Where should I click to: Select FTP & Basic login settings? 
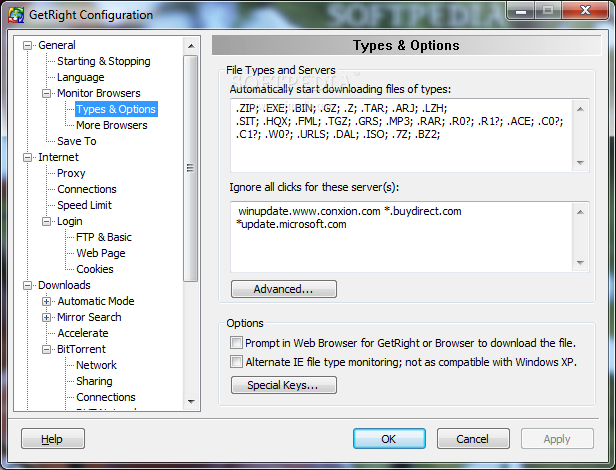point(104,237)
